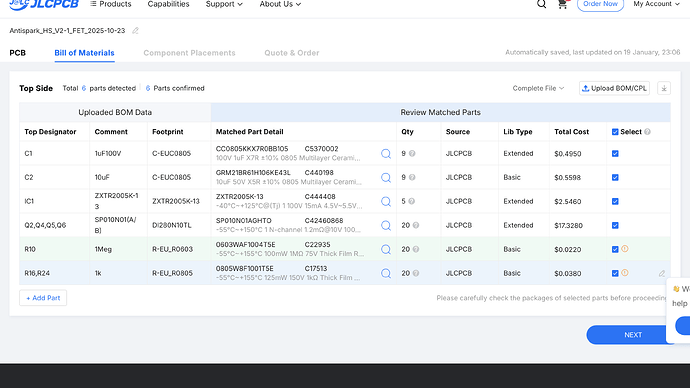The height and width of the screenshot is (388, 690).
Task: Click quantity help icon in C1 row
Action: tap(412, 154)
